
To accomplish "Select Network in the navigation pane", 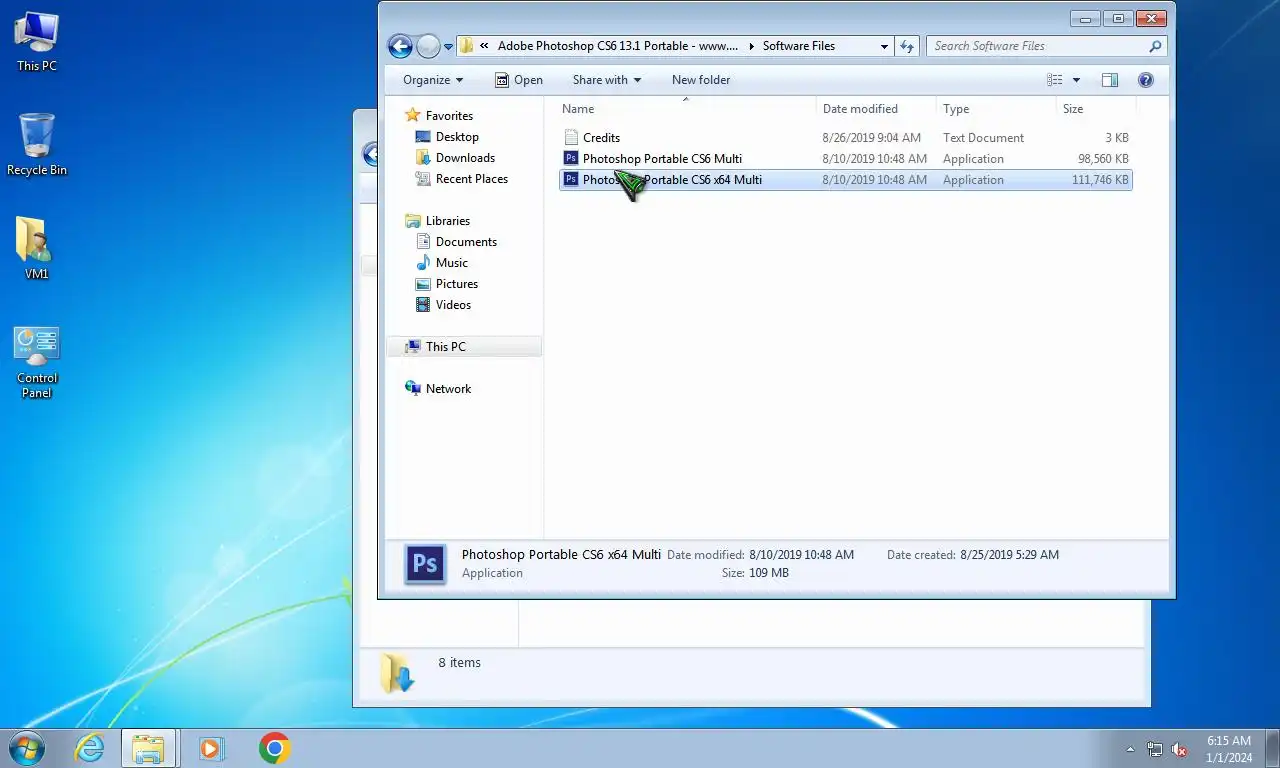I will 448,389.
